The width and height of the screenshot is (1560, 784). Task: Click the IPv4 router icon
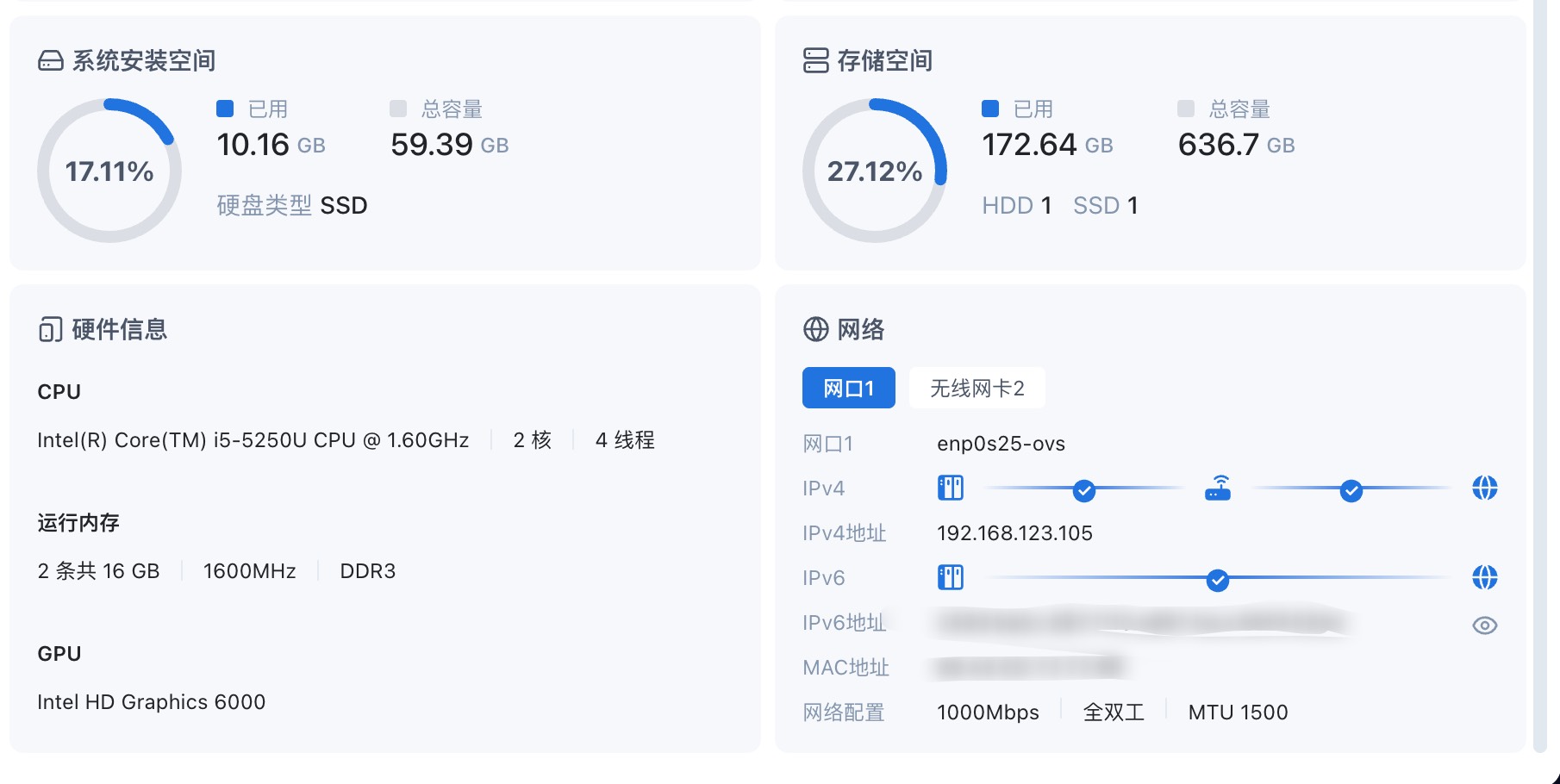click(x=1218, y=488)
